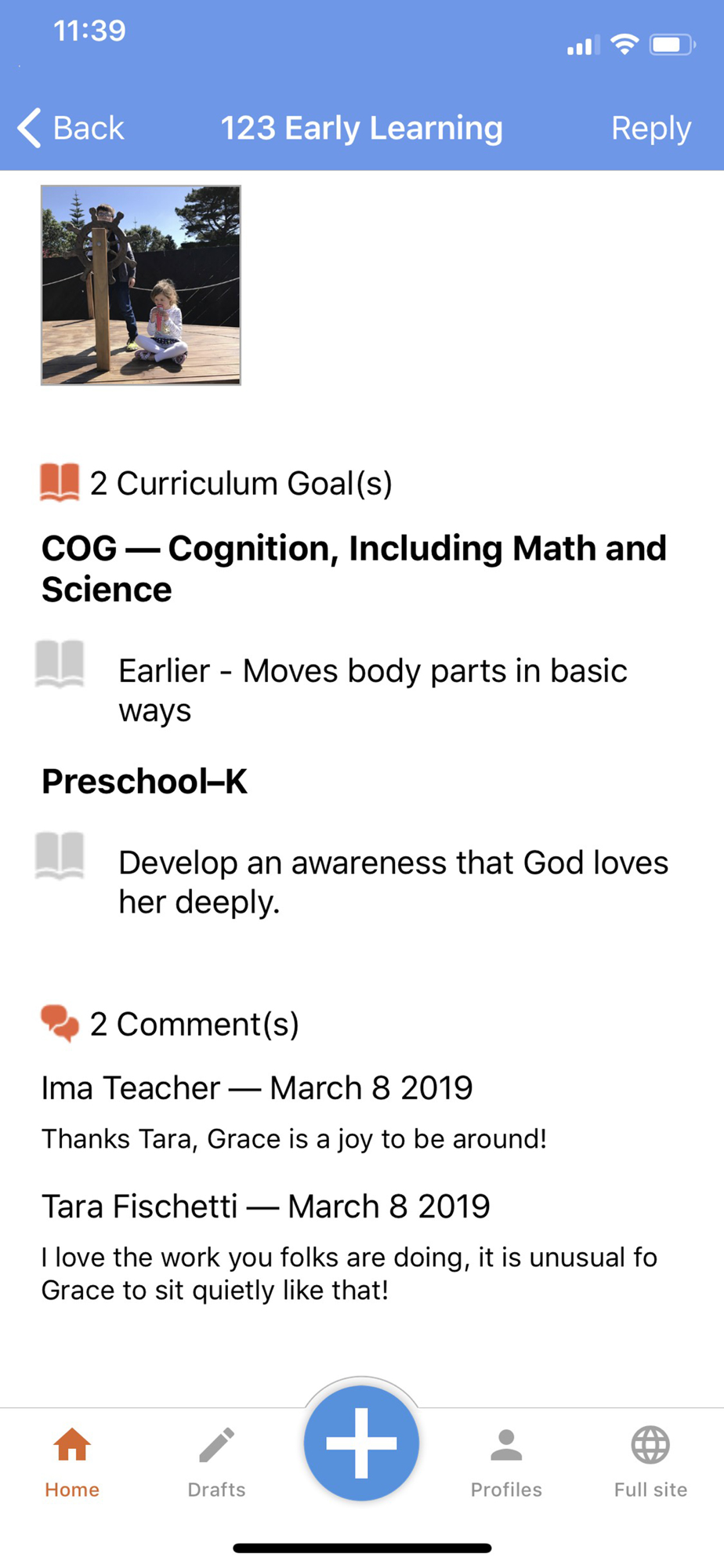Viewport: 724px width, 1568px height.
Task: Tap the COG Cognition curriculum heading
Action: coord(354,568)
